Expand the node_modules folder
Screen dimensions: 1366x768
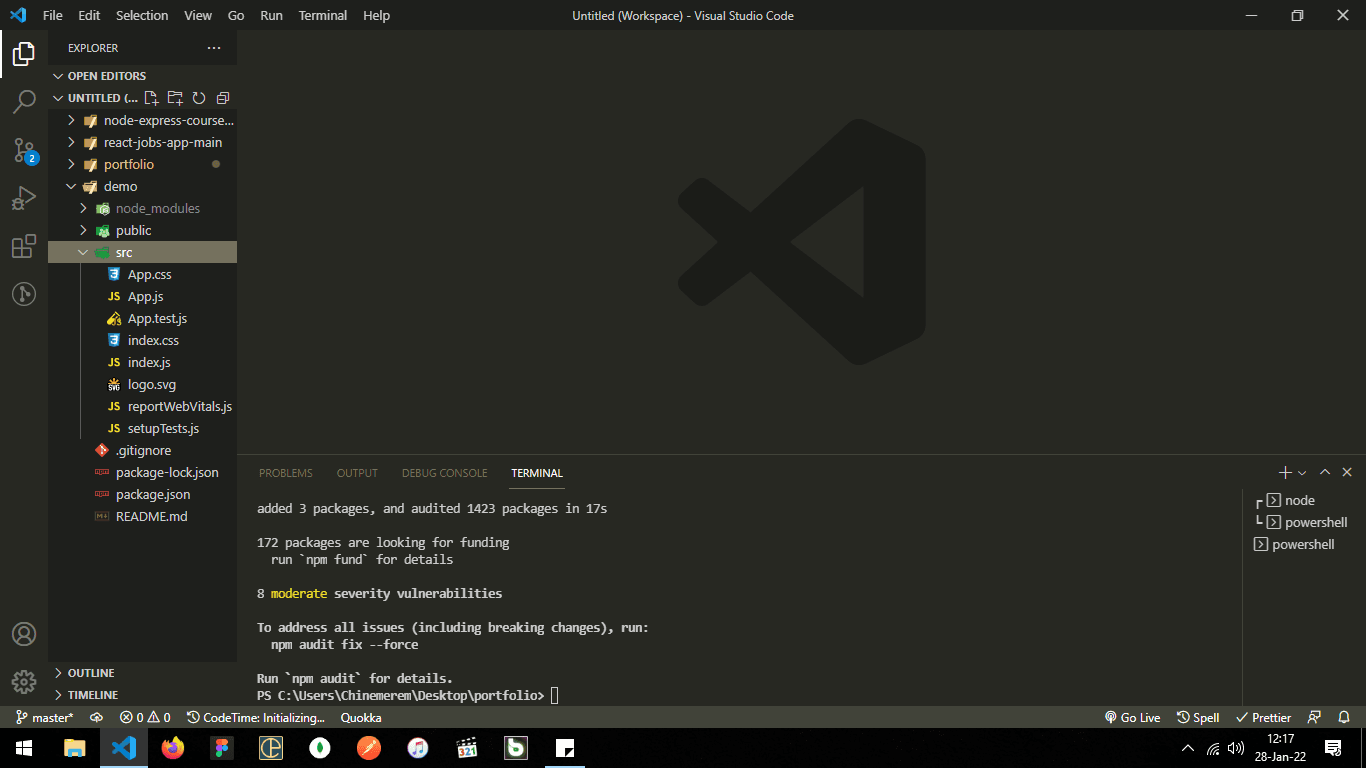coord(157,208)
